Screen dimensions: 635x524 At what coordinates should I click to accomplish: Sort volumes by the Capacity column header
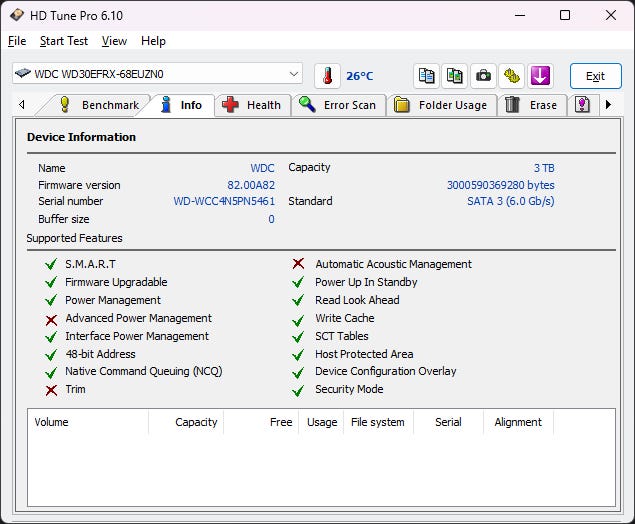pos(186,422)
